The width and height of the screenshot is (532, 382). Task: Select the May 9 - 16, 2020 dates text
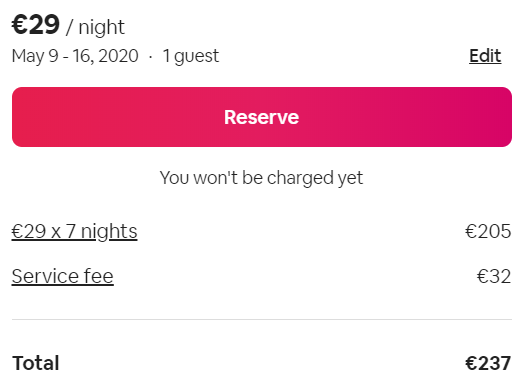point(75,56)
